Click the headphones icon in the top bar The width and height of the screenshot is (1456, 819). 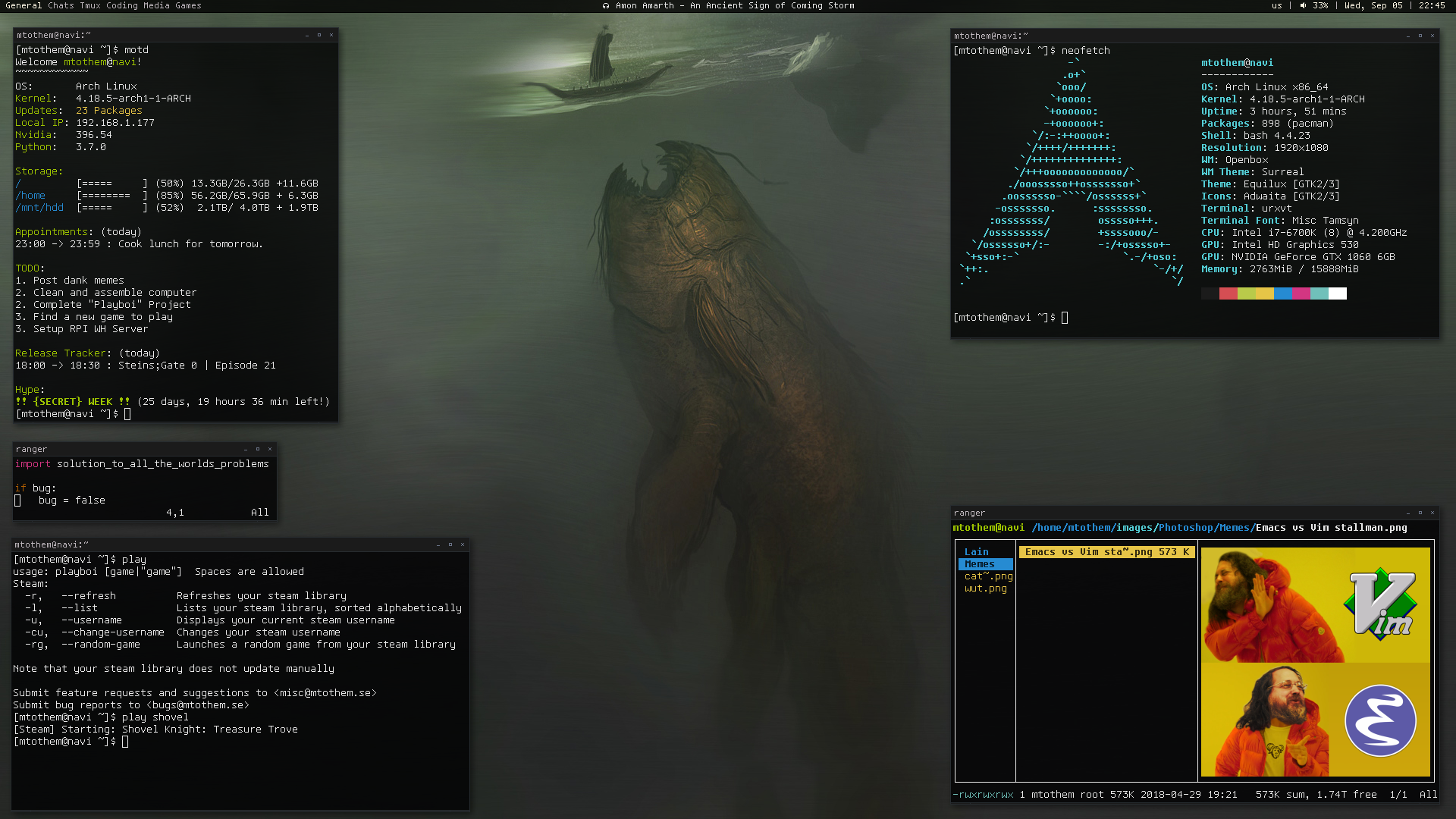[605, 5]
